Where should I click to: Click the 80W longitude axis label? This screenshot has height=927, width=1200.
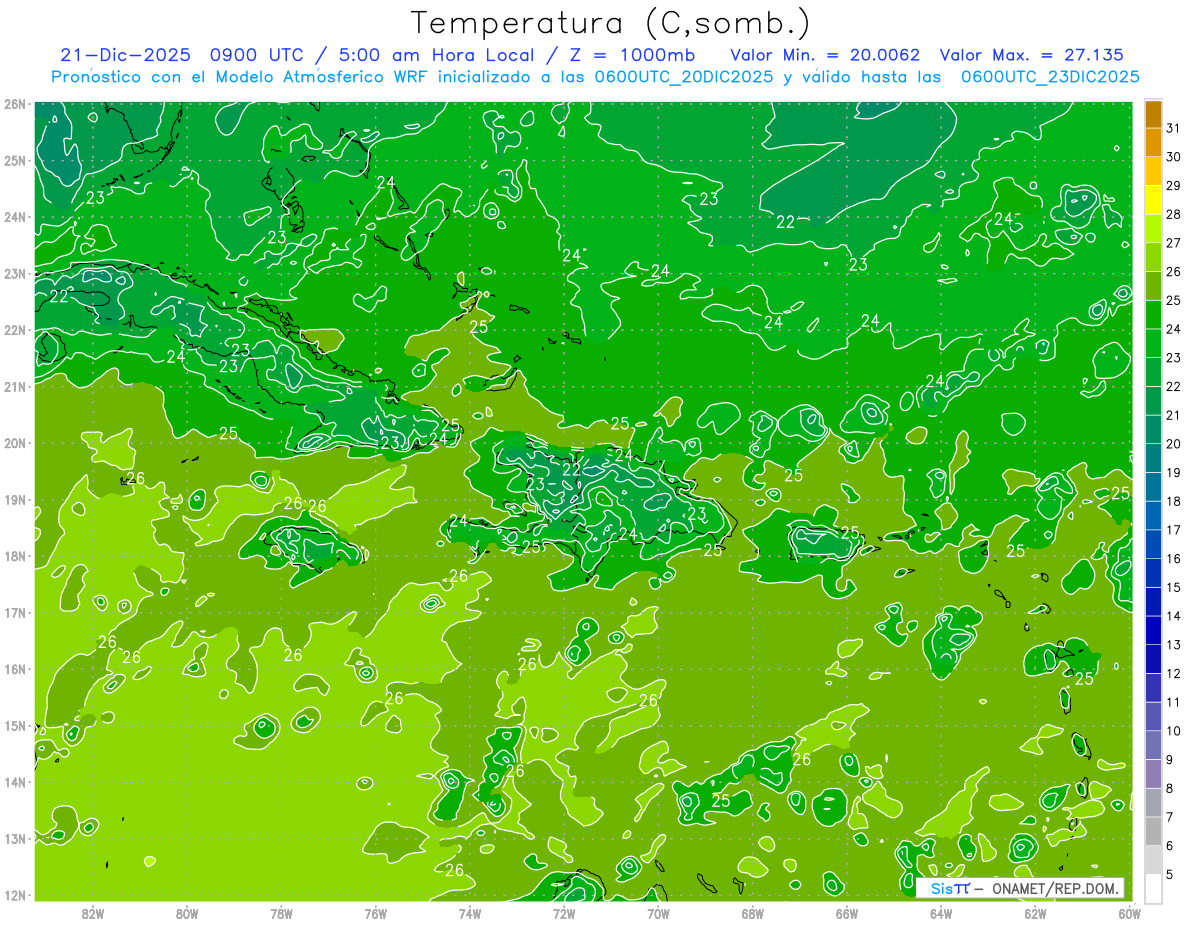point(187,913)
